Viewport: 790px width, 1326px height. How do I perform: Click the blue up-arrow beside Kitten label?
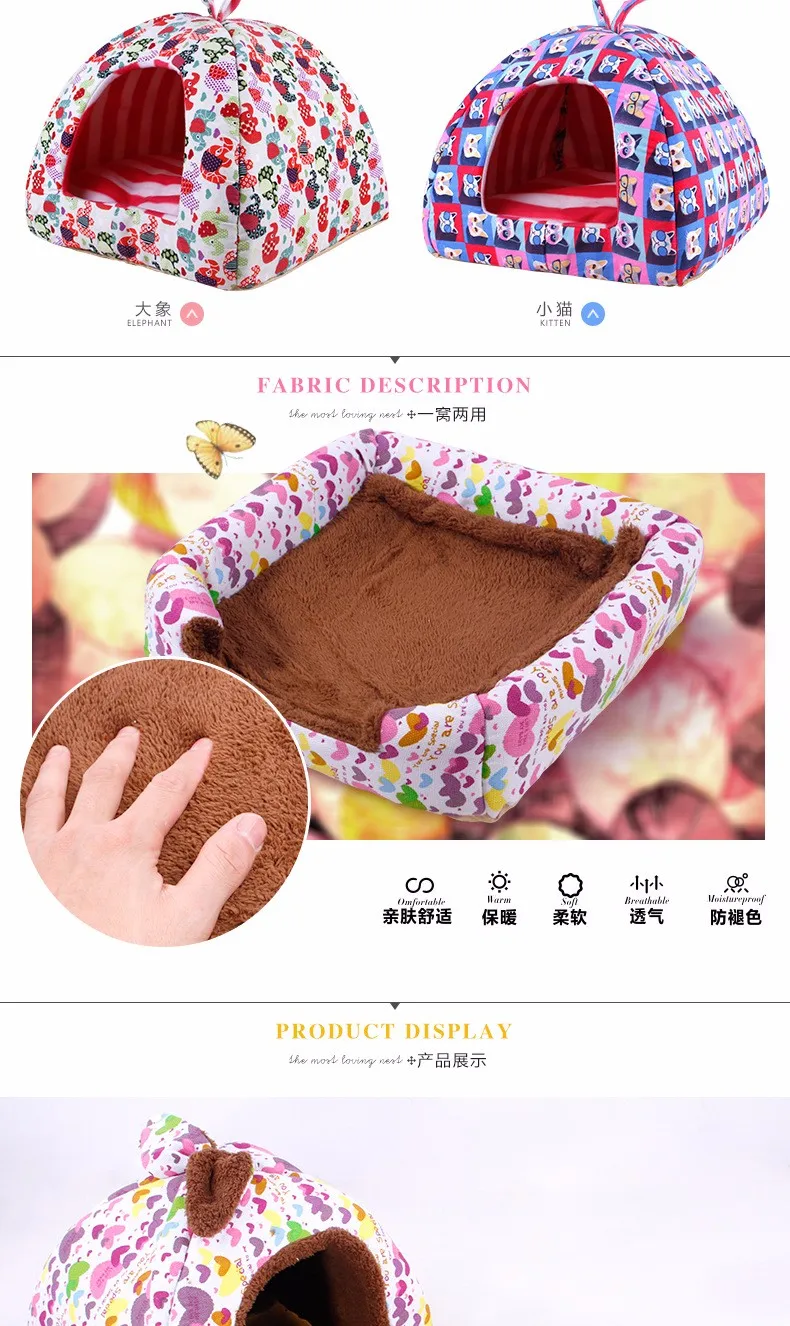pyautogui.click(x=593, y=314)
